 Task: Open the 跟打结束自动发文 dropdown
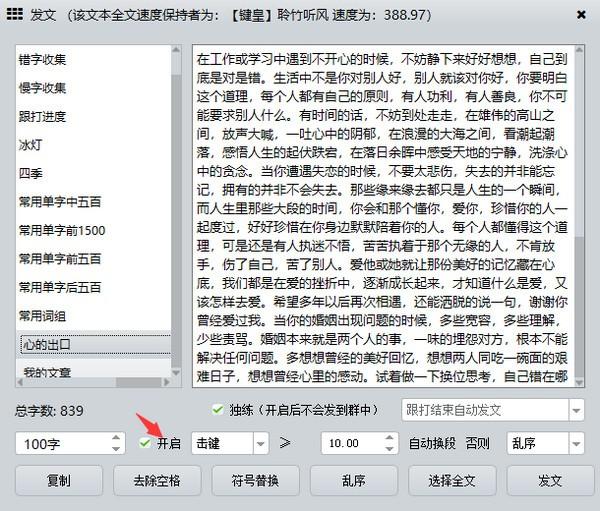click(576, 410)
